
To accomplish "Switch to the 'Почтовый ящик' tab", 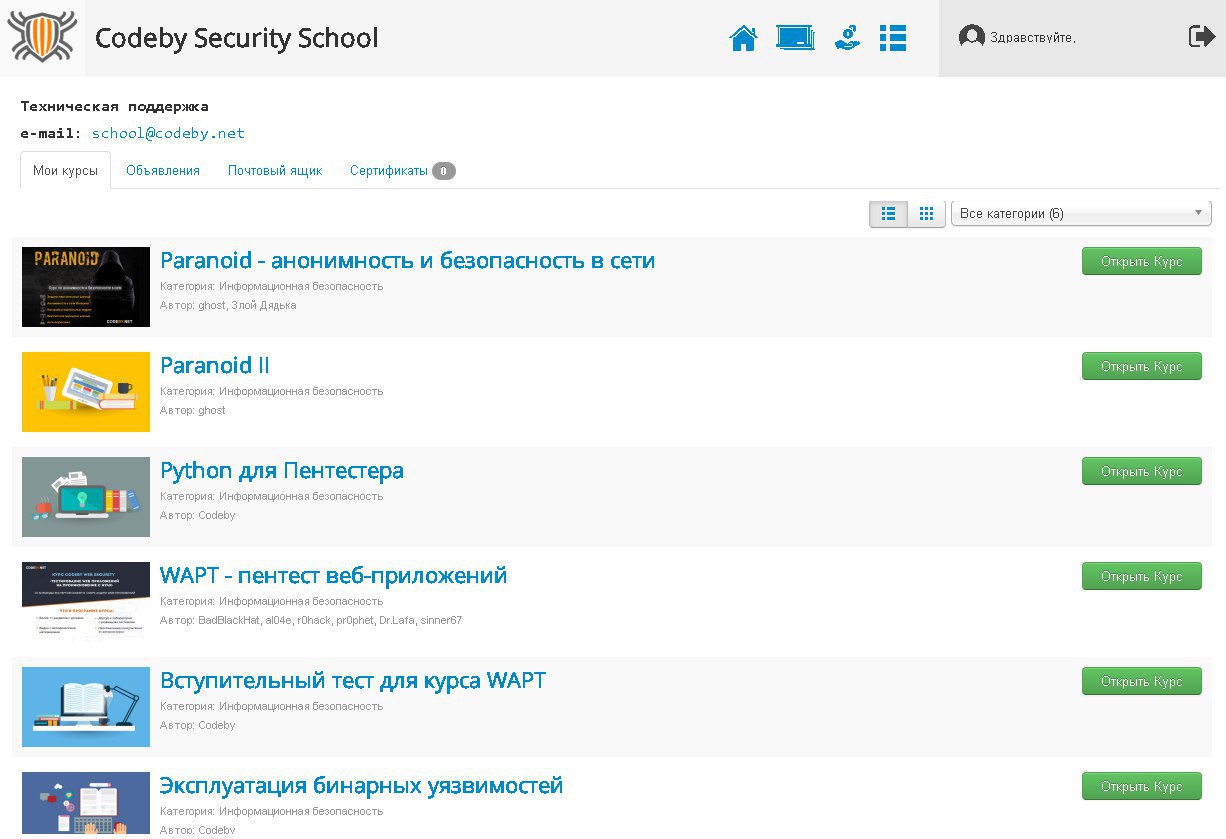I will [x=275, y=171].
